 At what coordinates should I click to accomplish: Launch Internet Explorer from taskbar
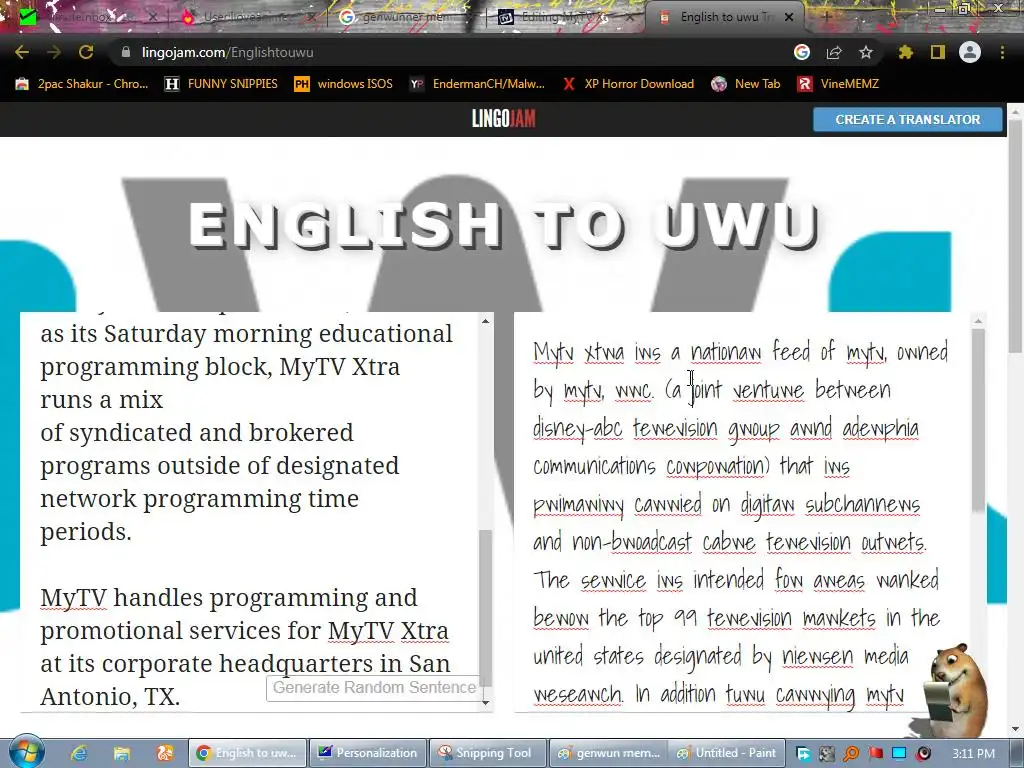[x=79, y=753]
